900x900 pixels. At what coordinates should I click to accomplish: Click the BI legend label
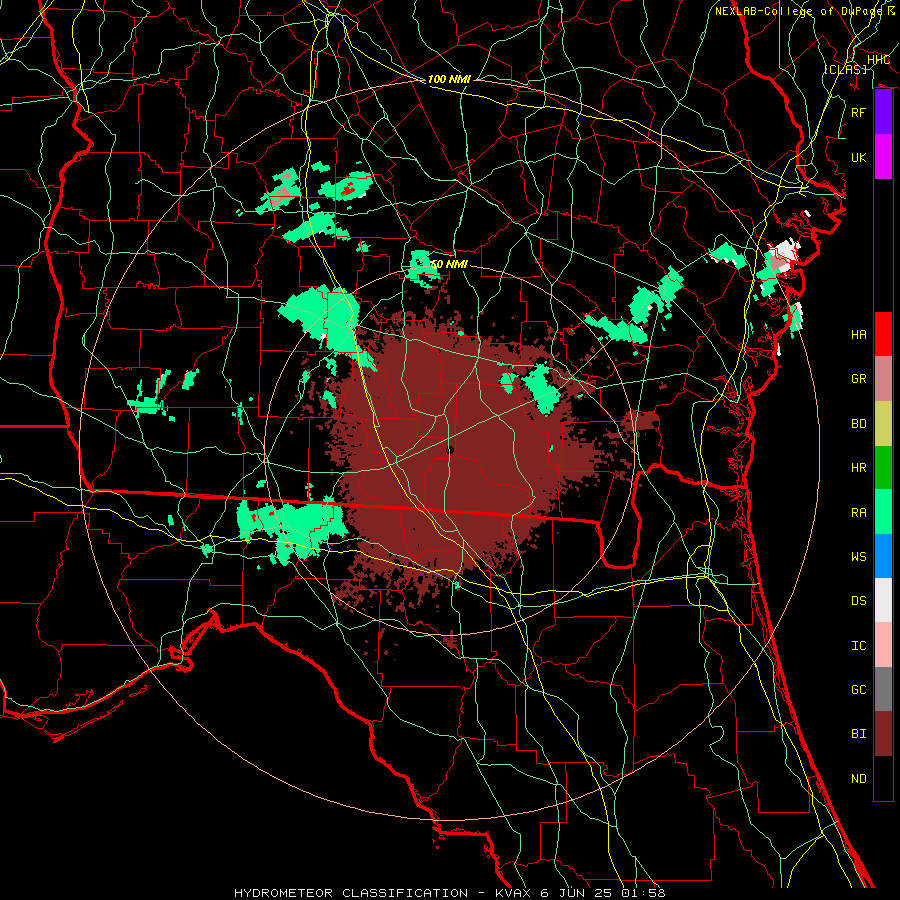point(859,734)
